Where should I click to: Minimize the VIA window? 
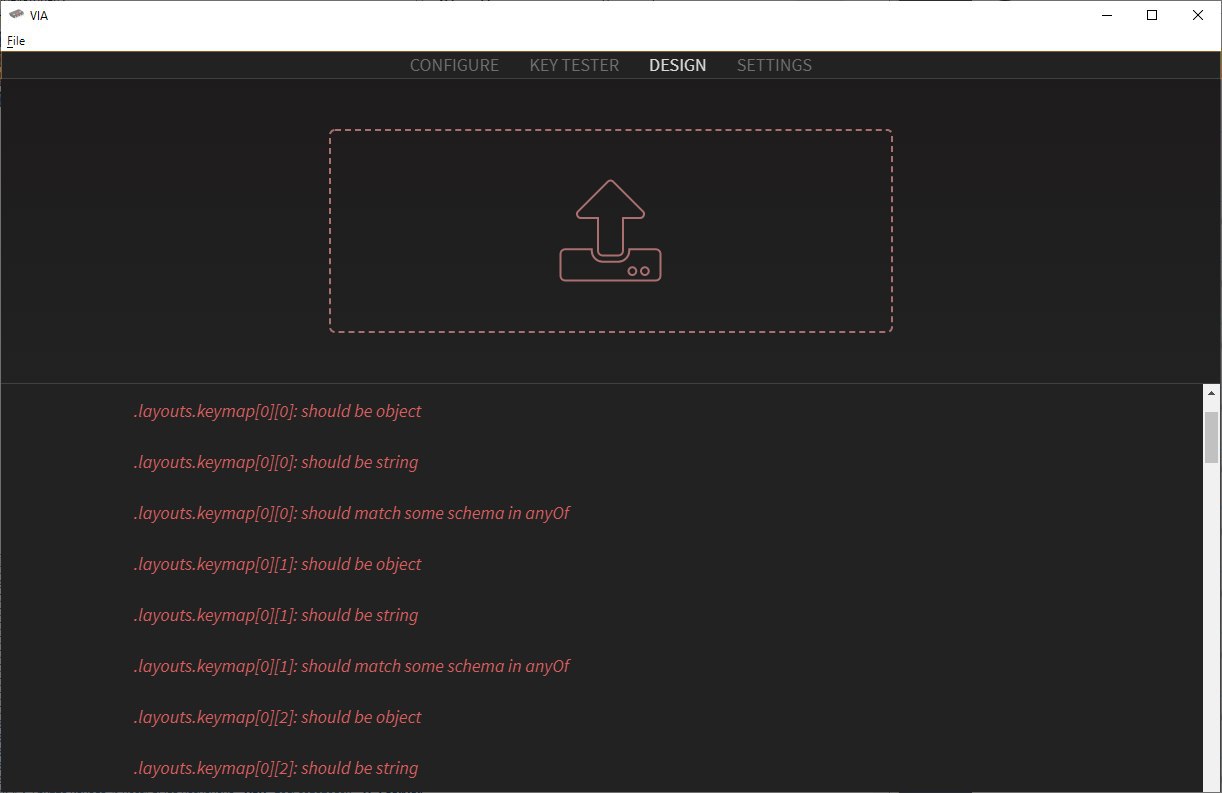(x=1107, y=15)
